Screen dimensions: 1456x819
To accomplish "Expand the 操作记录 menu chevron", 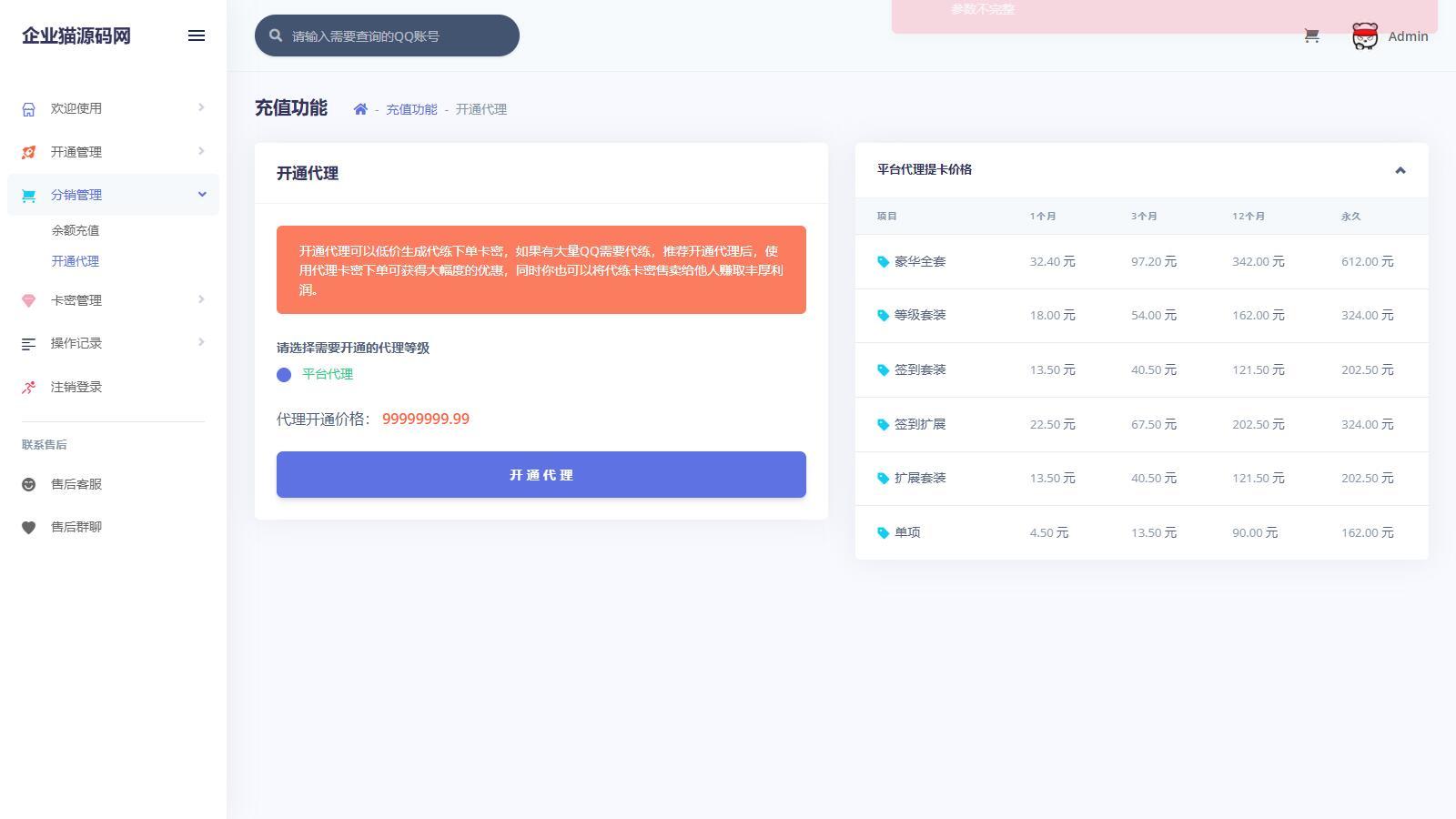I will pyautogui.click(x=201, y=342).
